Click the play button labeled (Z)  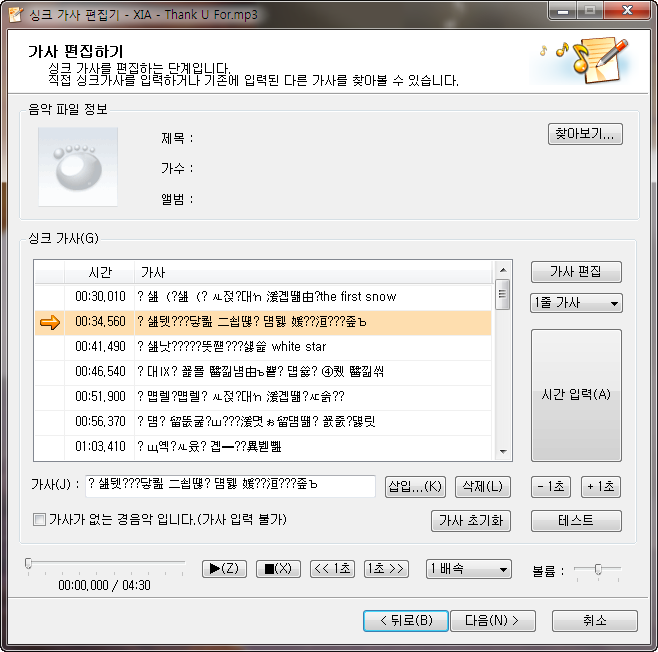[x=224, y=569]
